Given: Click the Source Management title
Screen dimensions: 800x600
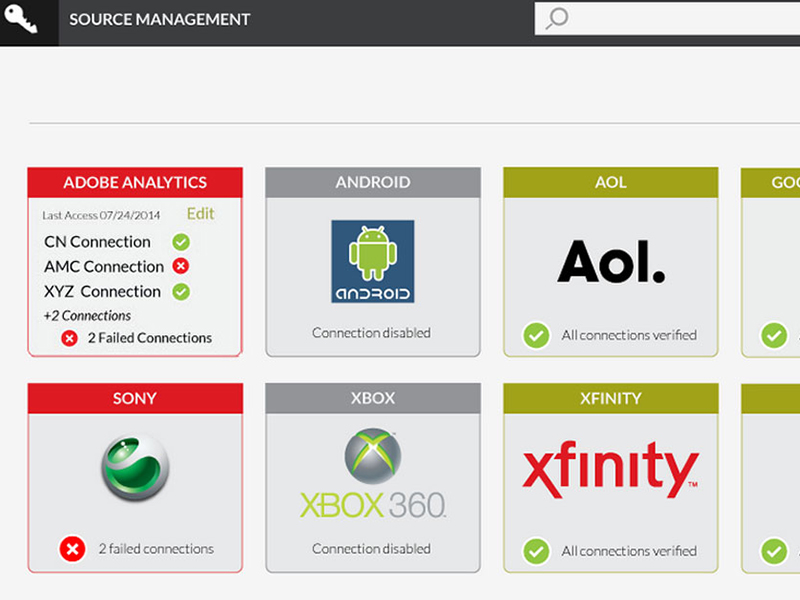Looking at the screenshot, I should (x=160, y=19).
